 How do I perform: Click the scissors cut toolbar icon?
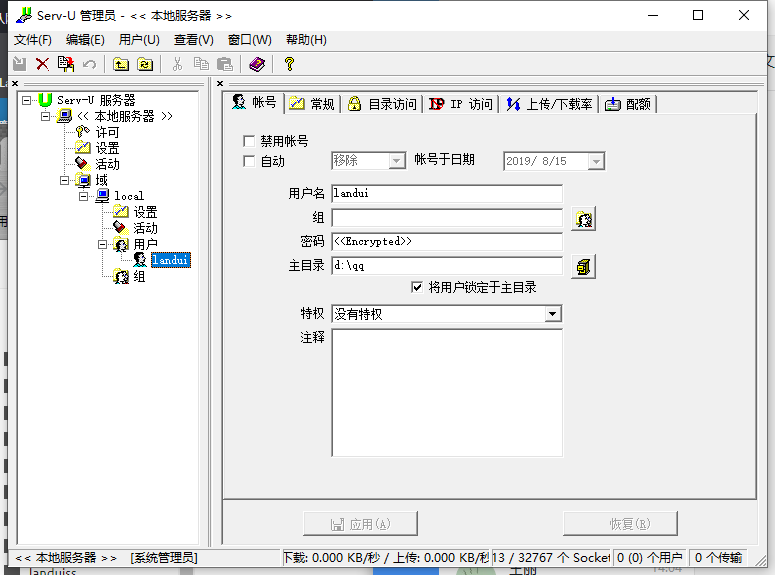(x=177, y=64)
